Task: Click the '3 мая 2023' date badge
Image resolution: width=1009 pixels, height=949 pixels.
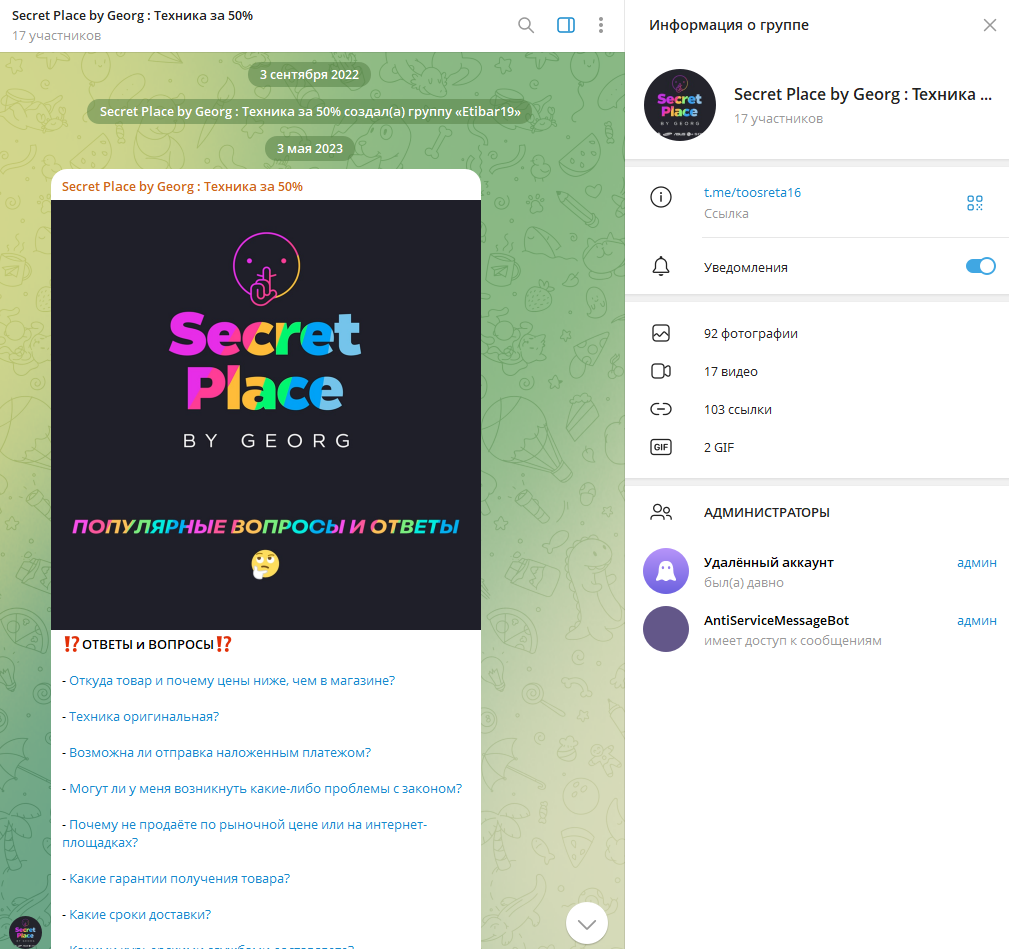Action: coord(310,149)
